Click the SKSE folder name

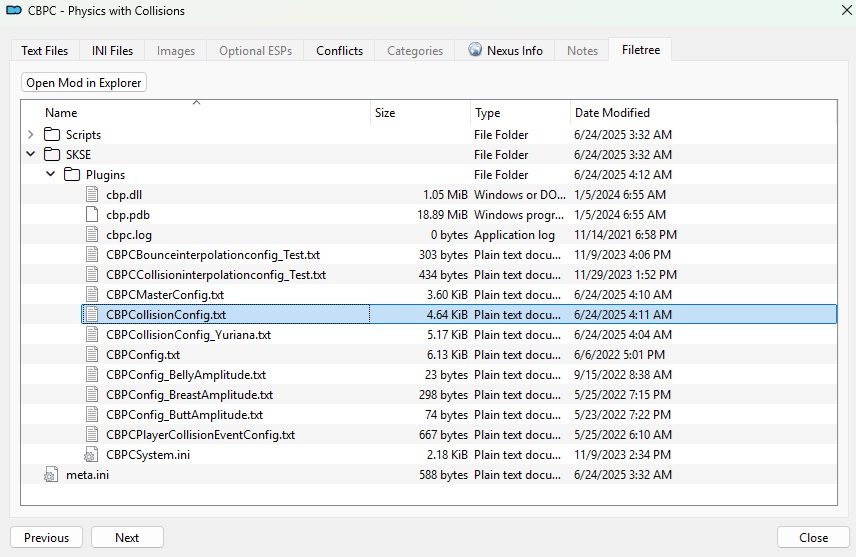click(x=79, y=155)
